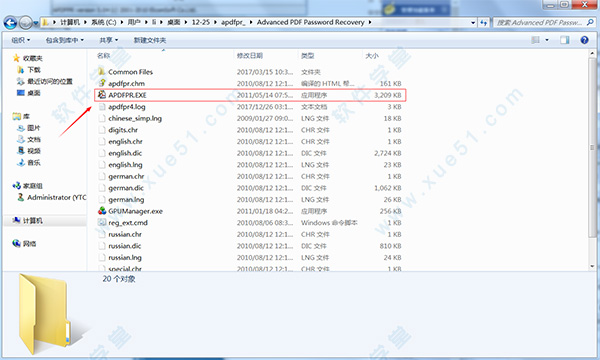Click the Forward navigation arrow button
Viewport: 600px width, 360px height.
coord(25,23)
